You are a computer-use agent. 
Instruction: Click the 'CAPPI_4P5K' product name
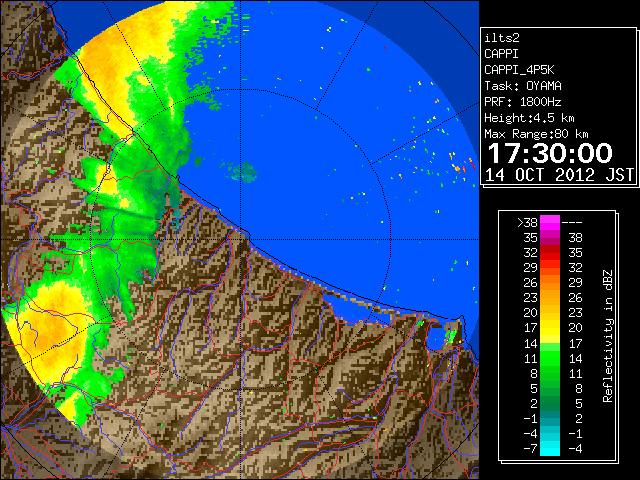pyautogui.click(x=519, y=70)
